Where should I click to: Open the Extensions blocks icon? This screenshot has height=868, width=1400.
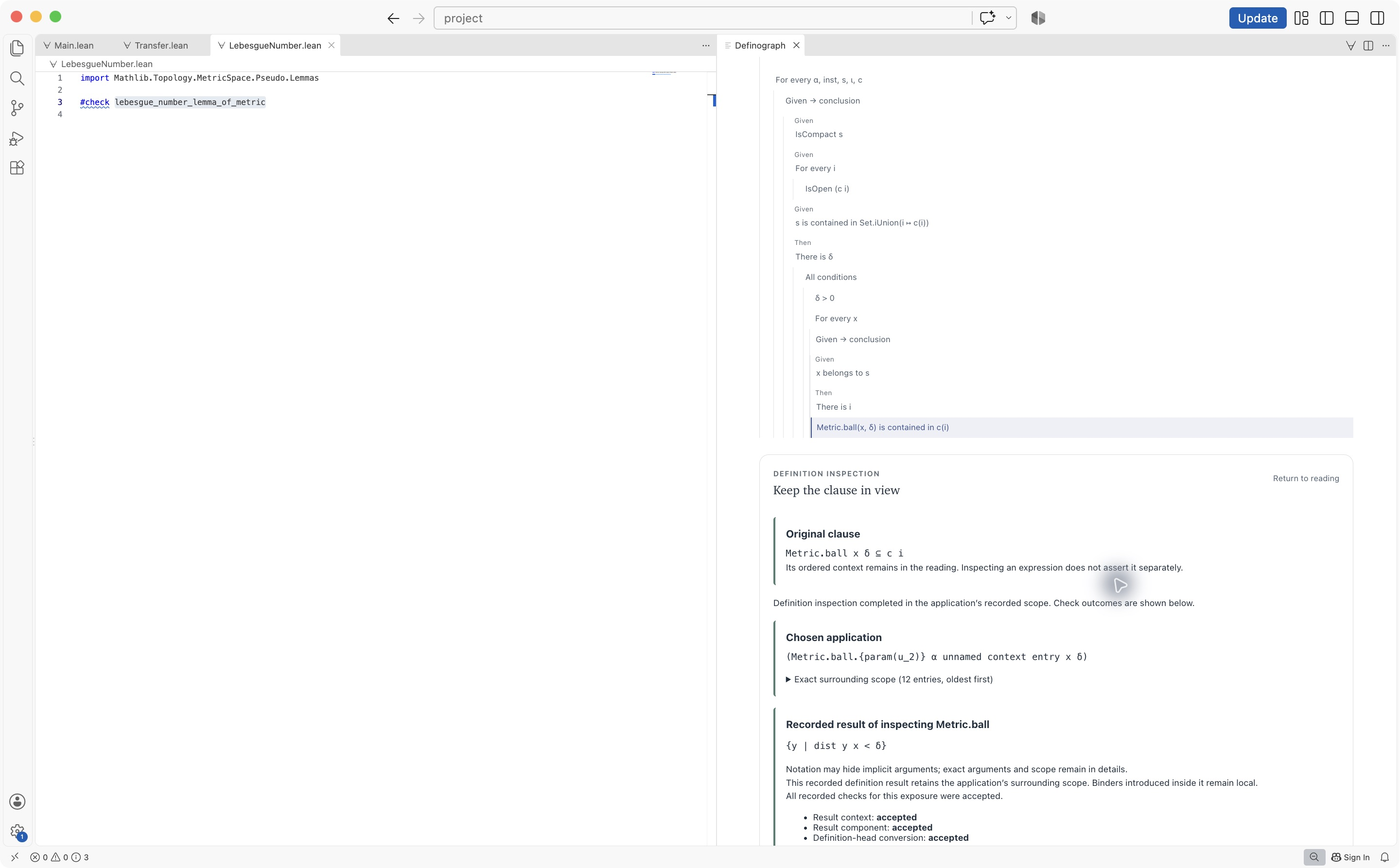click(17, 168)
